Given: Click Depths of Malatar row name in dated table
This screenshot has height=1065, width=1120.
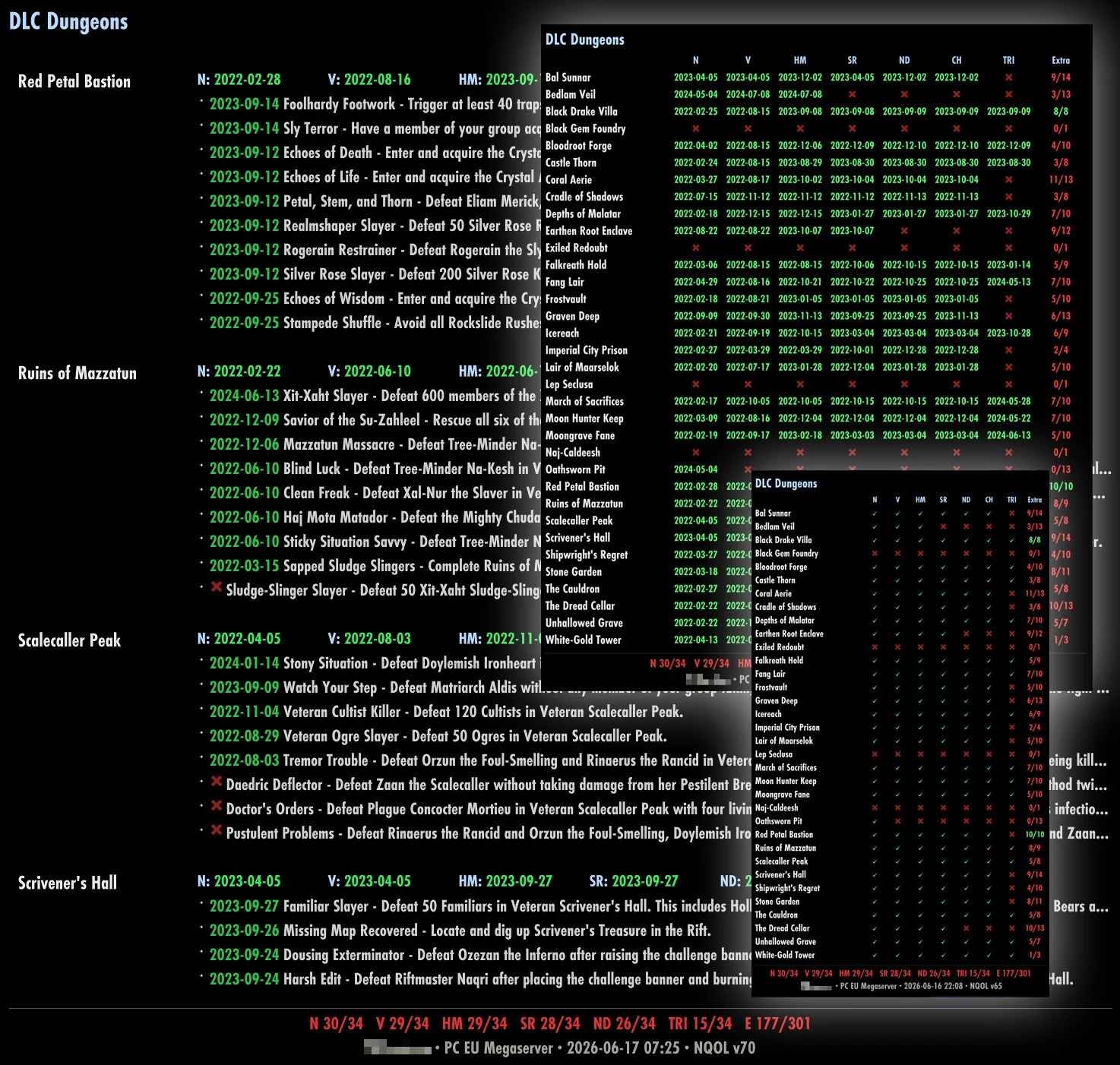Looking at the screenshot, I should click(x=583, y=214).
